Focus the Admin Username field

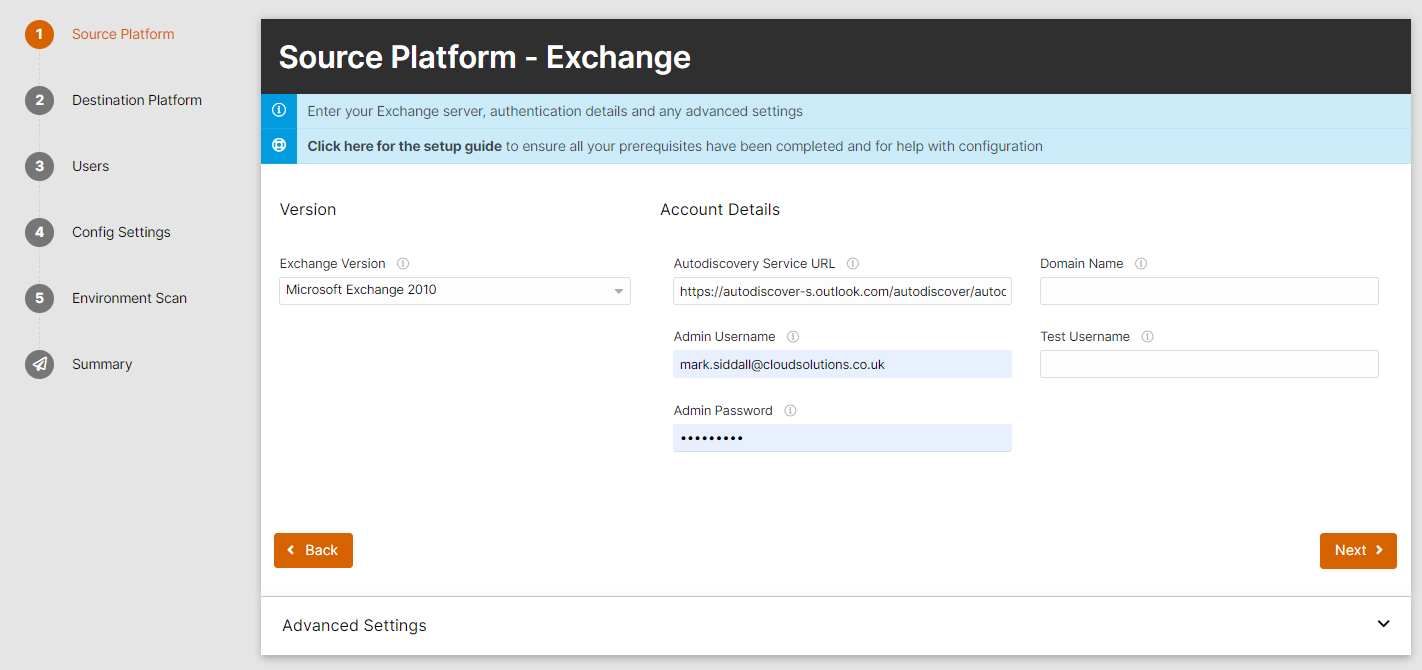click(x=842, y=364)
